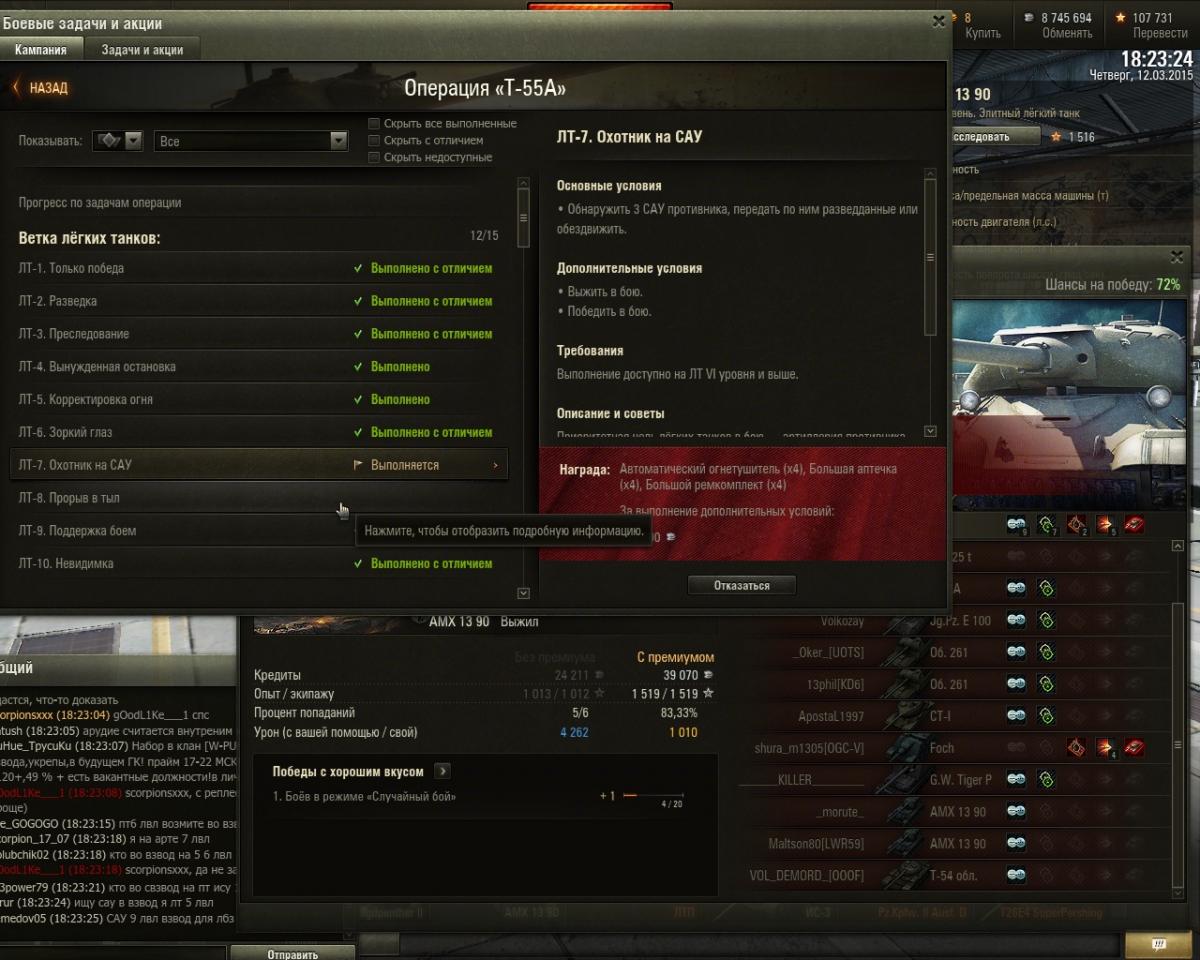This screenshot has width=1200, height=960.
Task: Go back with 'НАЗАД' link
Action: tap(41, 88)
